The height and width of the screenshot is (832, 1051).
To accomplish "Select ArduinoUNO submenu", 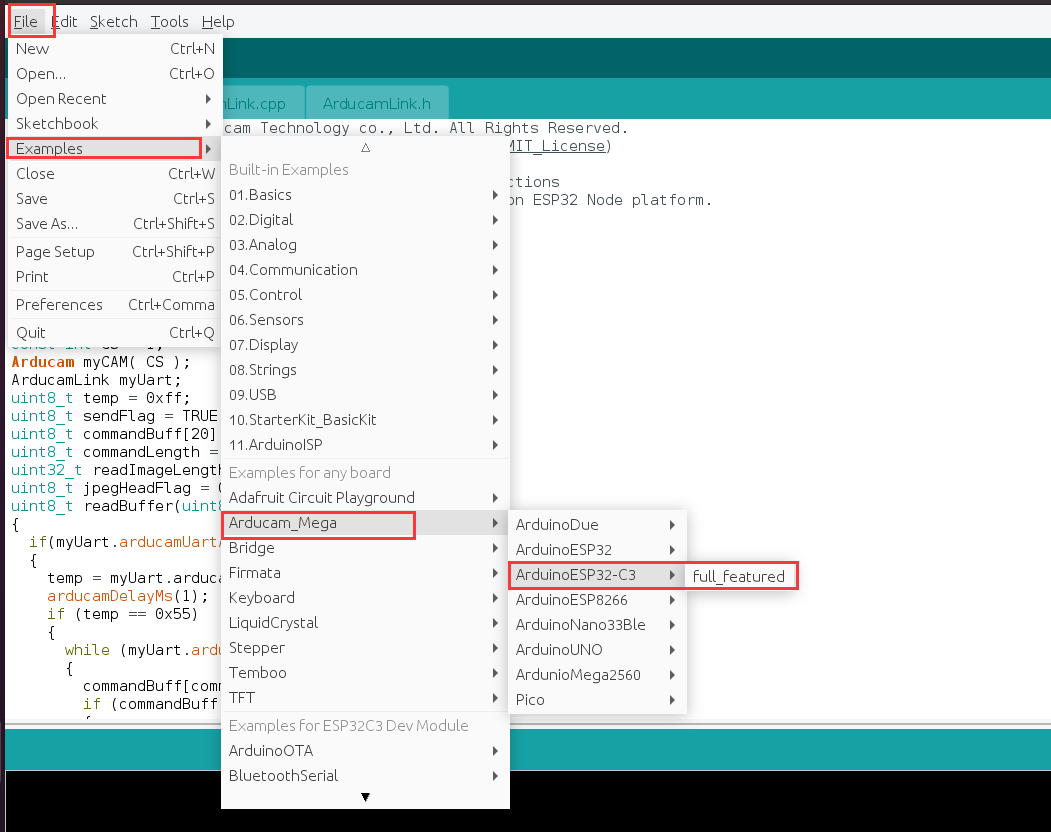I will pyautogui.click(x=597, y=650).
